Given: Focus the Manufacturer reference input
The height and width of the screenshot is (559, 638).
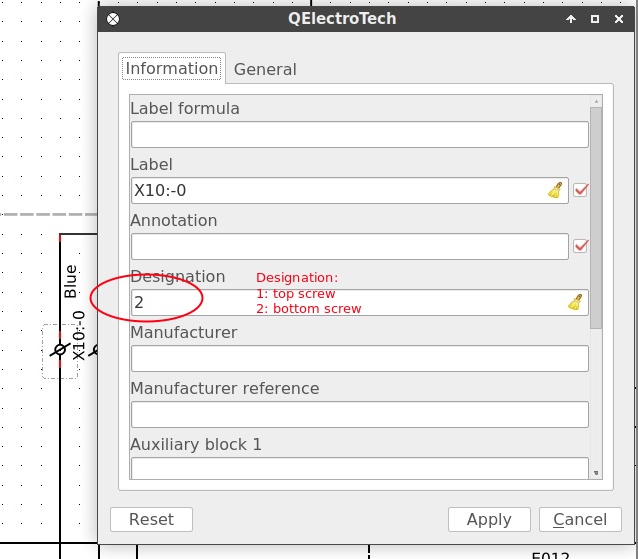Looking at the screenshot, I should click(x=359, y=414).
